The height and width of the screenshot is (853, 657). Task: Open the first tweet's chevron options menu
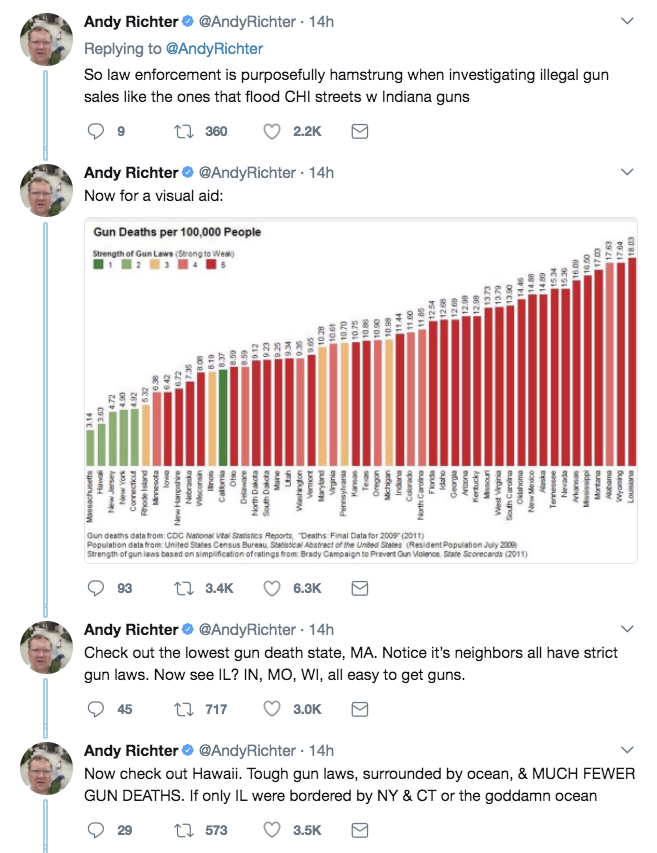tap(627, 21)
